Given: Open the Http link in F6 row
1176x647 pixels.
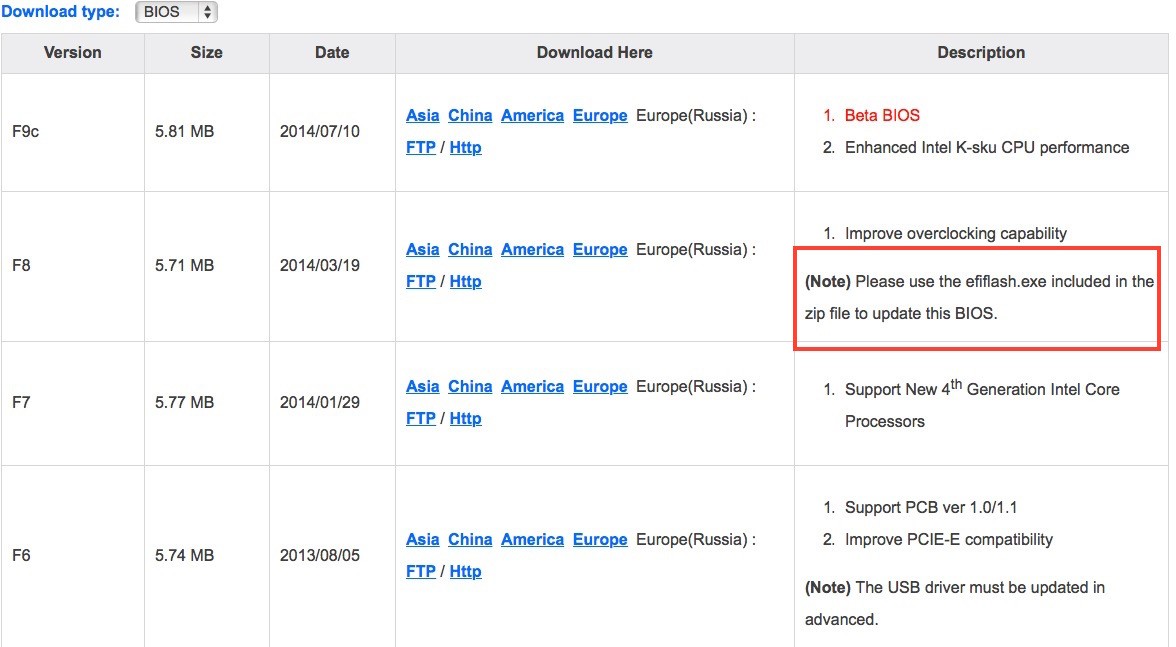Looking at the screenshot, I should [x=465, y=572].
